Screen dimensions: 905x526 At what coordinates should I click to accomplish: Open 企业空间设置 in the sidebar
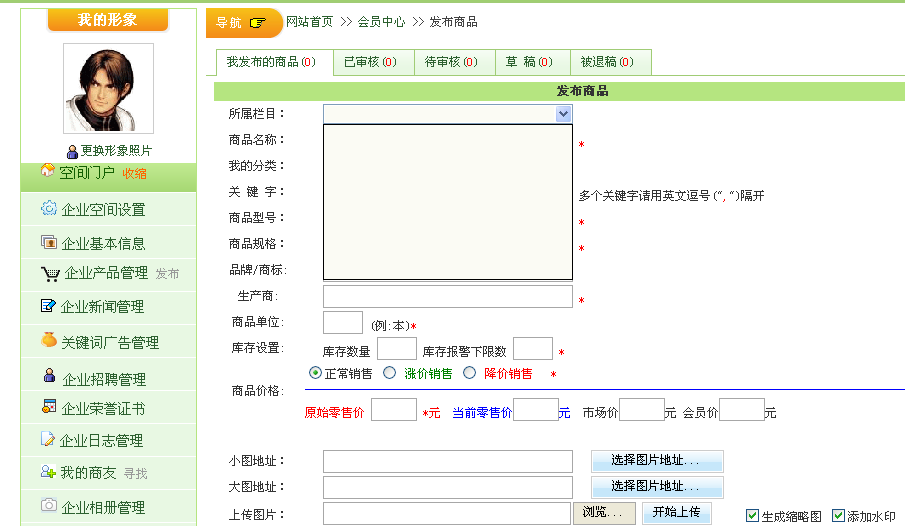103,209
